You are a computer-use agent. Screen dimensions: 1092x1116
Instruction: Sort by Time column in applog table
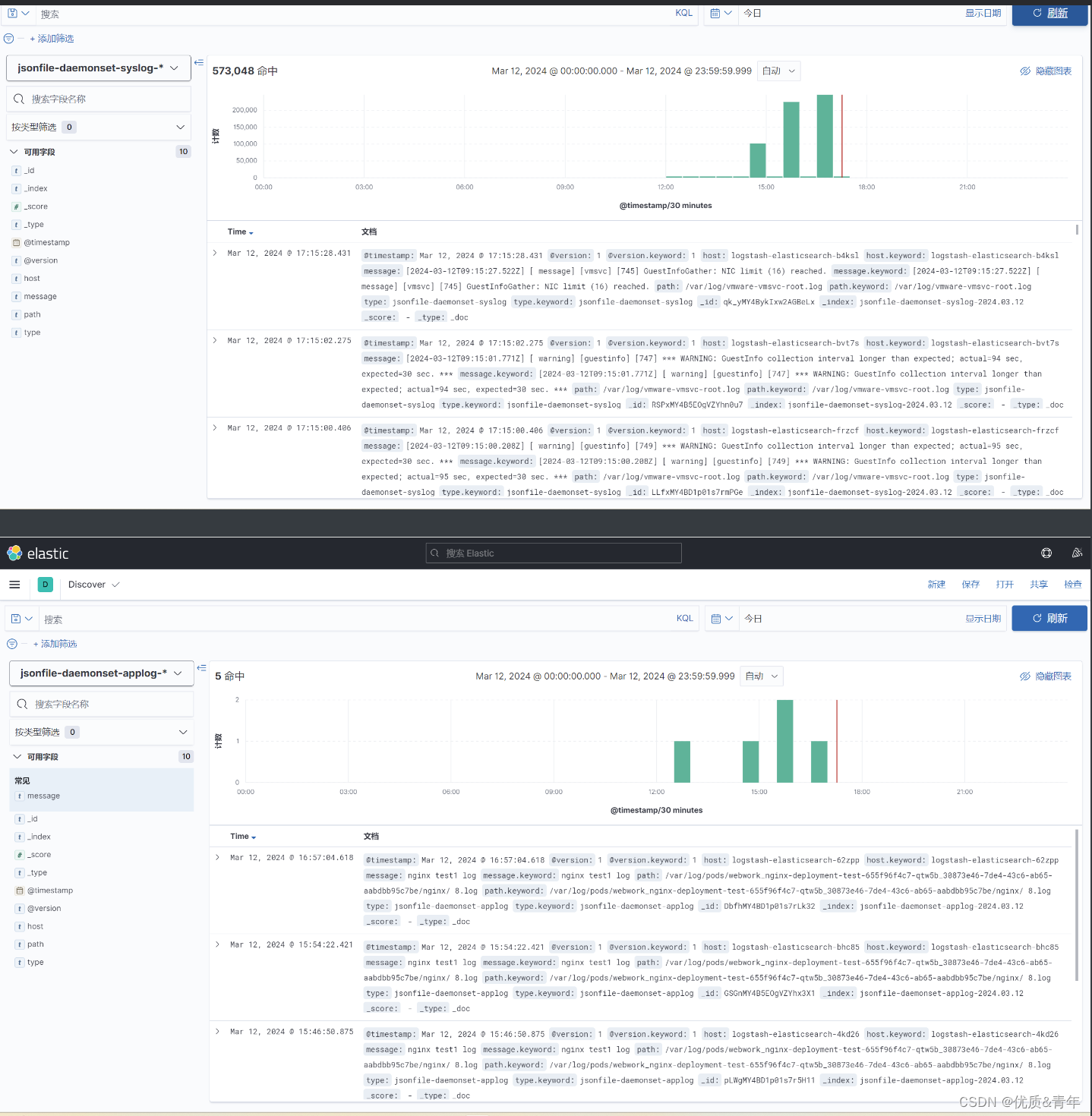pyautogui.click(x=243, y=837)
